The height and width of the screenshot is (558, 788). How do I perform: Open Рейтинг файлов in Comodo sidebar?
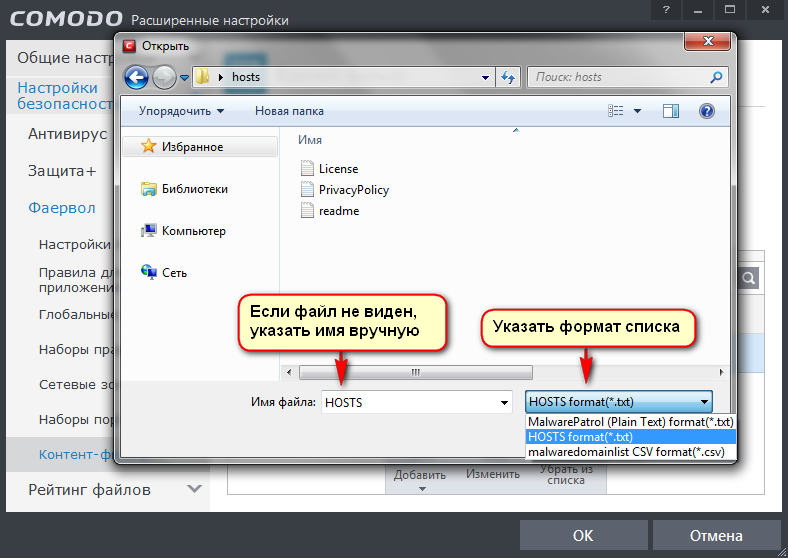[x=89, y=490]
